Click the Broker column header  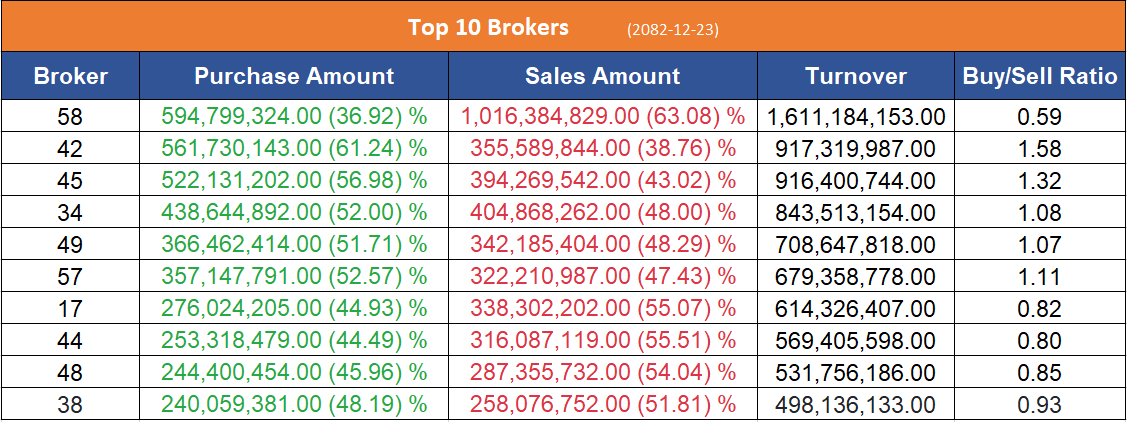click(70, 76)
